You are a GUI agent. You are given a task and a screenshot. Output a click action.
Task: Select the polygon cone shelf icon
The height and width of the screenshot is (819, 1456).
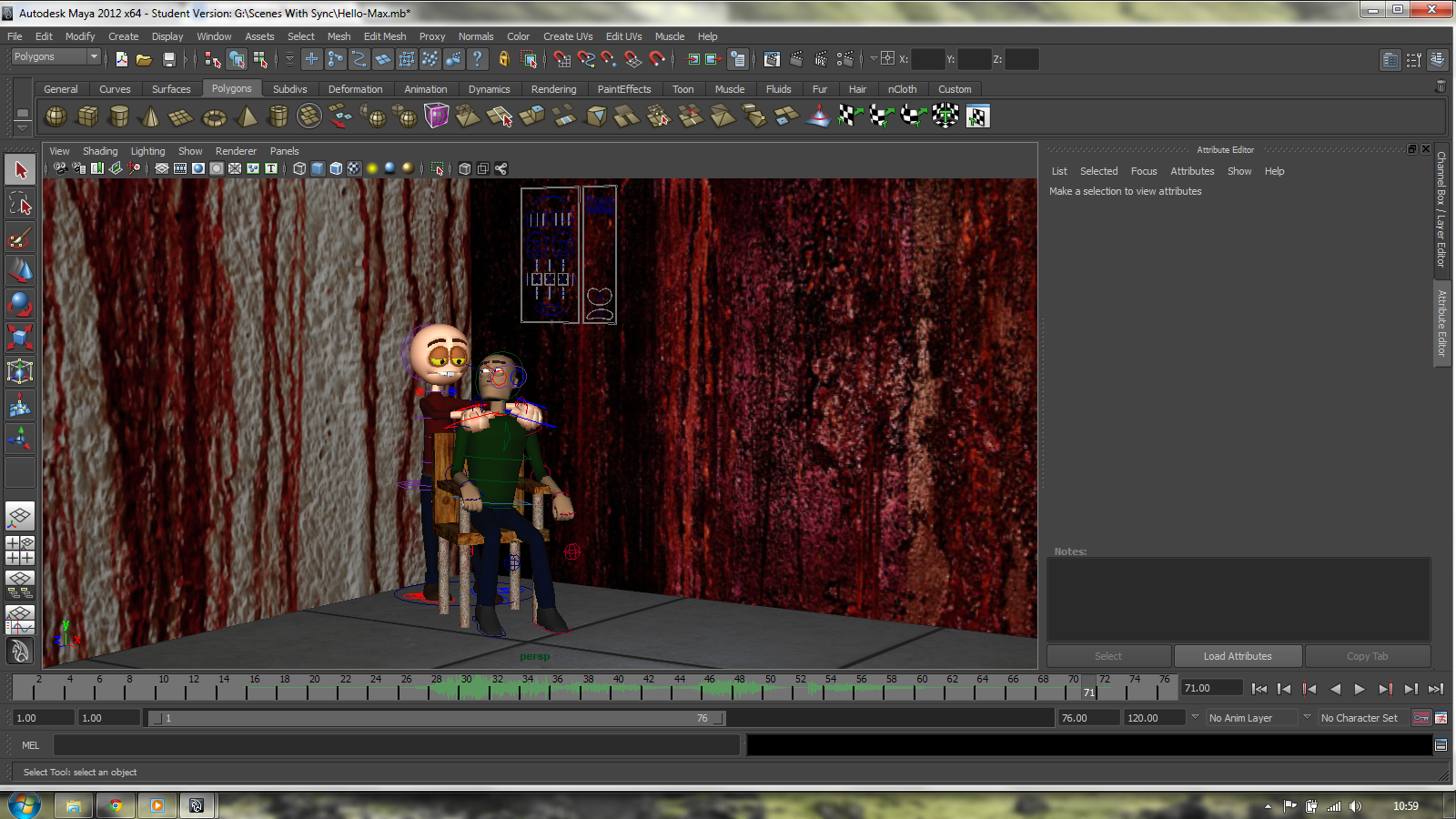pos(149,116)
